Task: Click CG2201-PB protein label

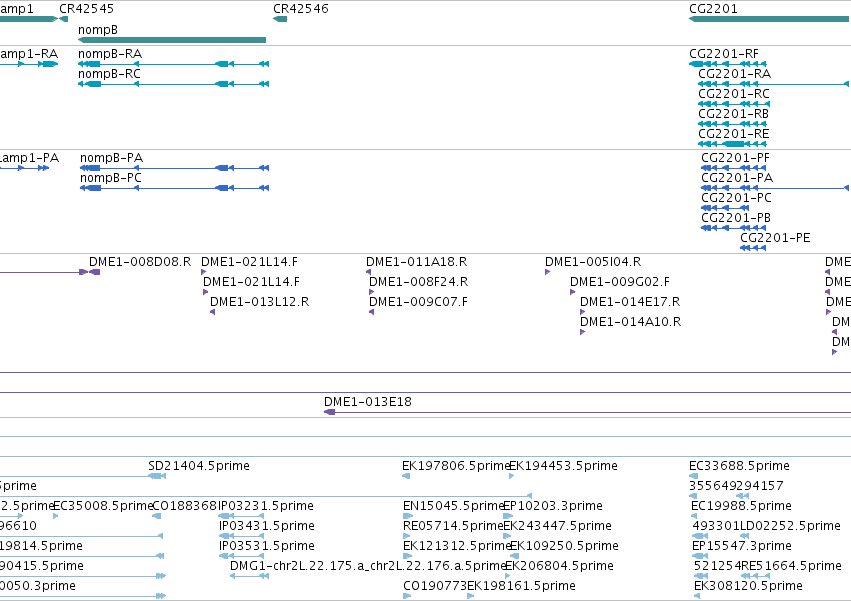Action: (x=736, y=218)
